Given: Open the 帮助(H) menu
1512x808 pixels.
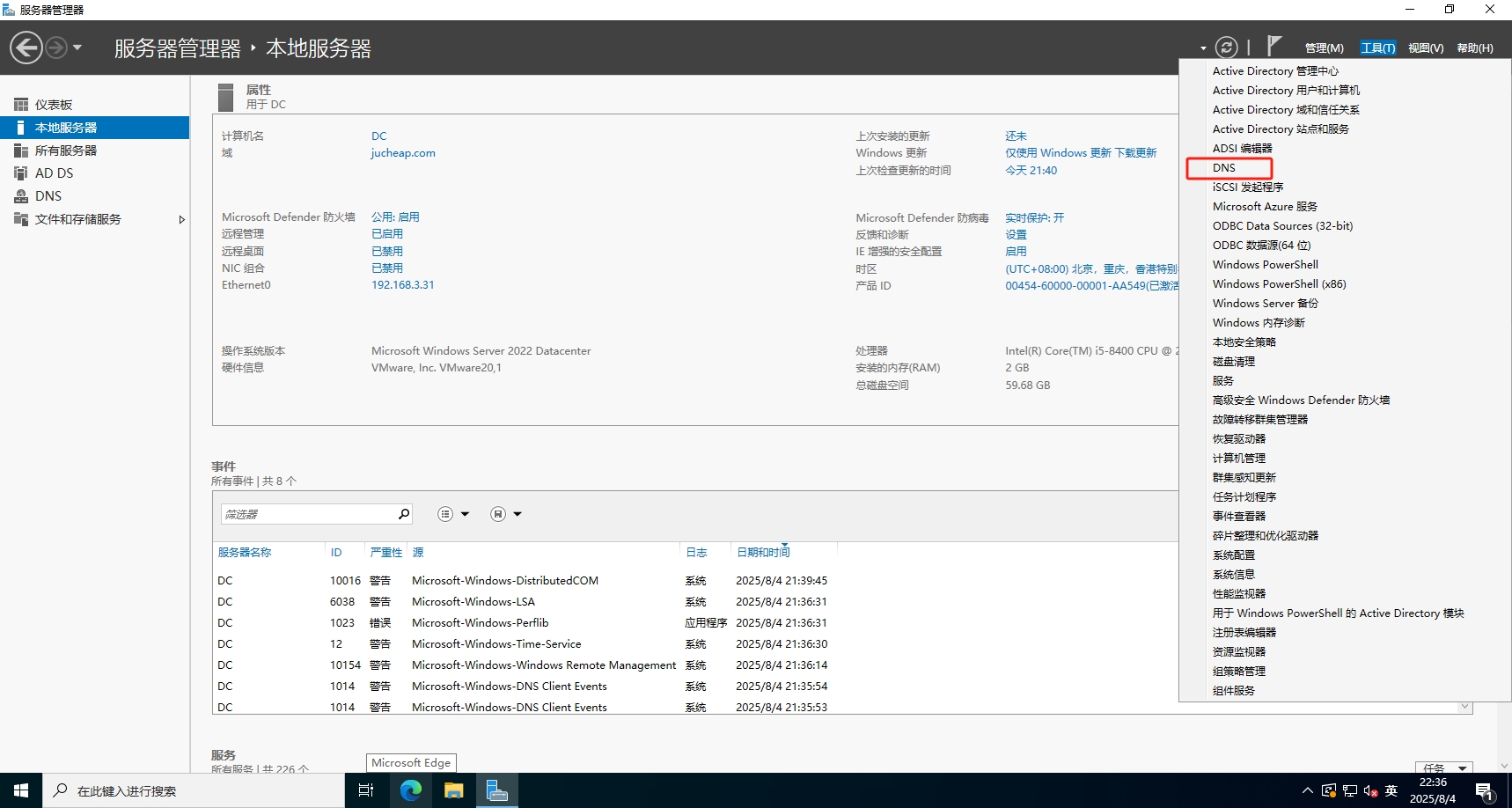Looking at the screenshot, I should tap(1475, 48).
